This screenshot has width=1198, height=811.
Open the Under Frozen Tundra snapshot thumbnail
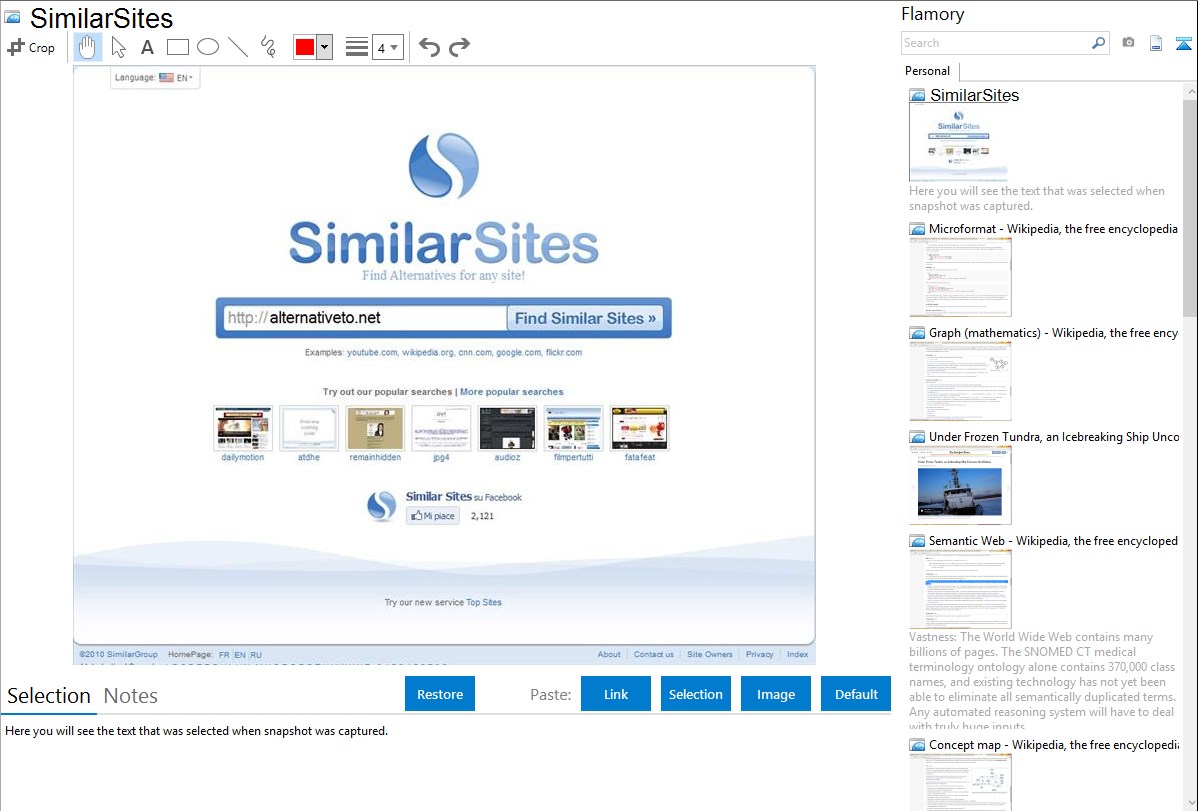tap(960, 485)
